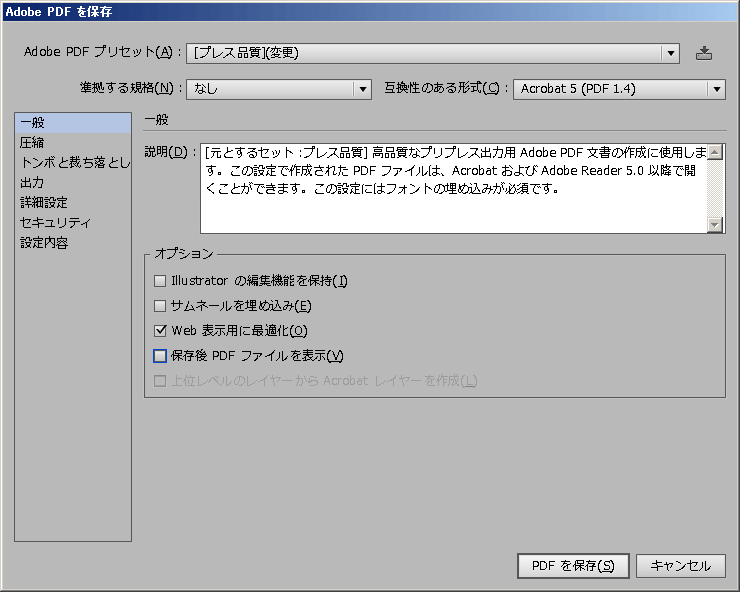Toggle 保存後 PDF ファイルを表示 checkbox
The width and height of the screenshot is (740, 592).
(x=160, y=356)
